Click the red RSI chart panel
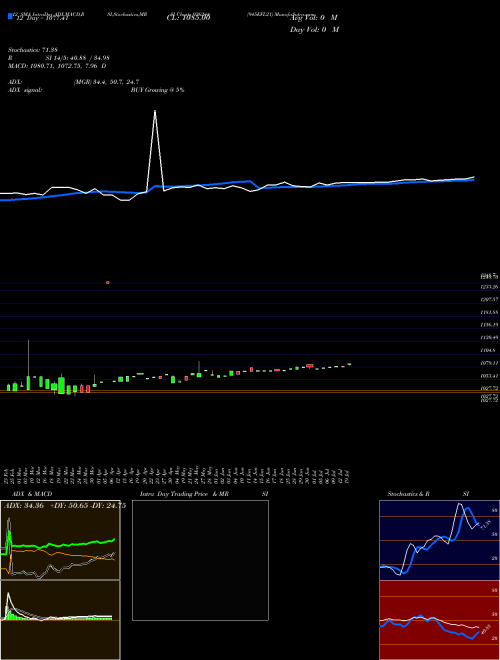 439,620
